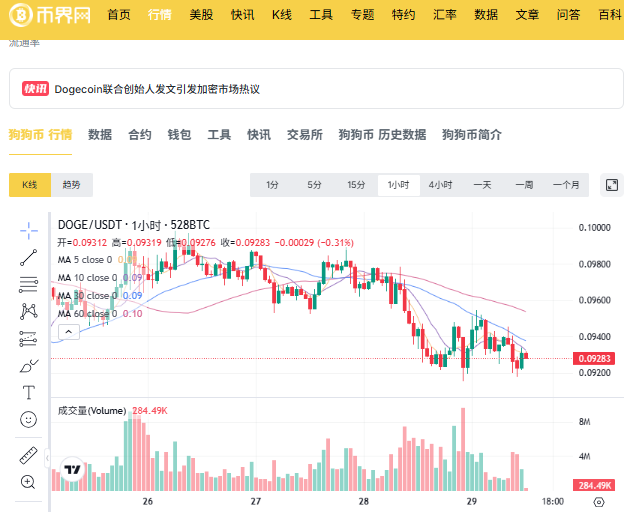The height and width of the screenshot is (514, 624).
Task: Click the zoom in magnifier tool
Action: [28, 482]
